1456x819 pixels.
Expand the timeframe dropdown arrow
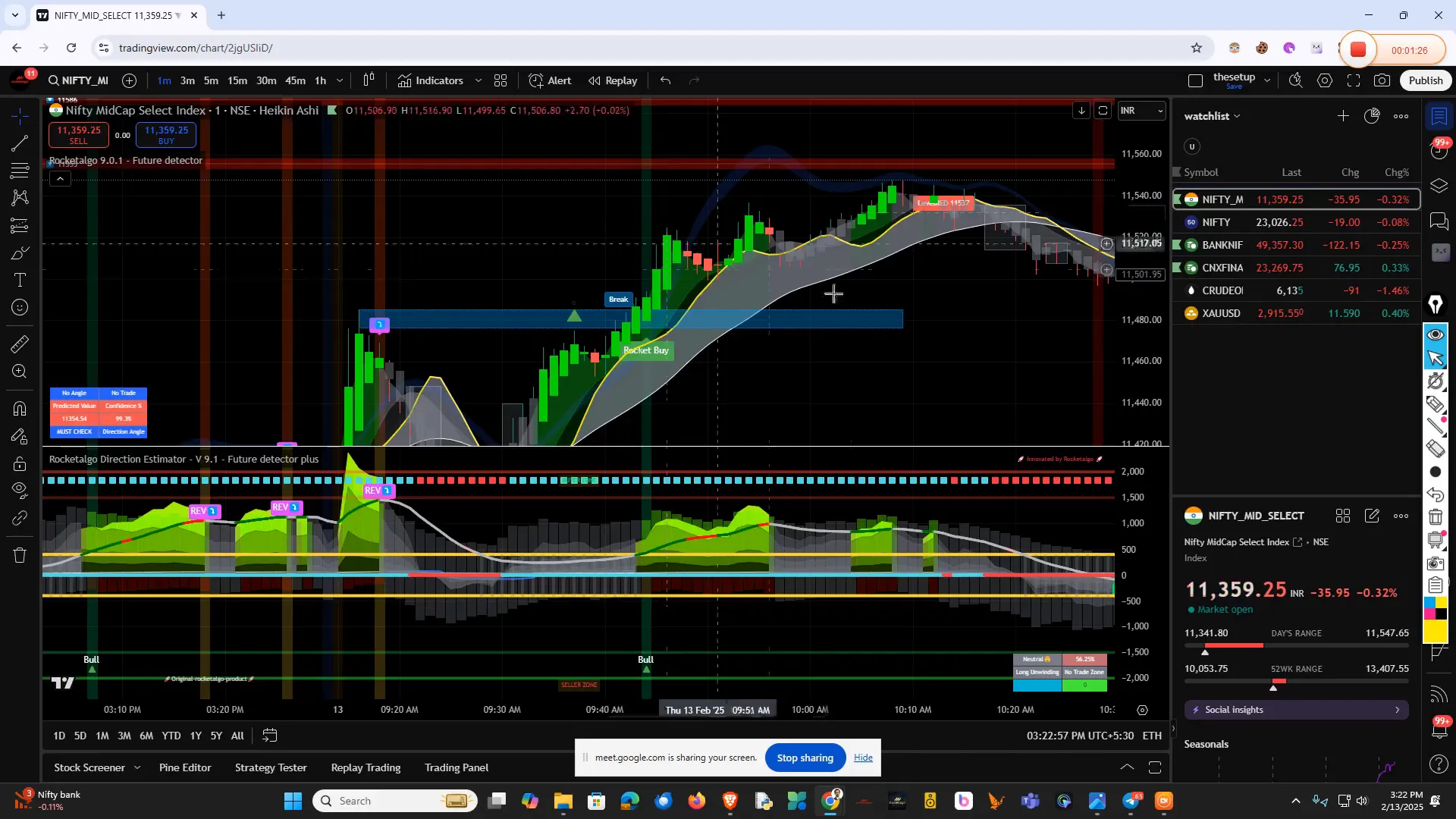[340, 80]
